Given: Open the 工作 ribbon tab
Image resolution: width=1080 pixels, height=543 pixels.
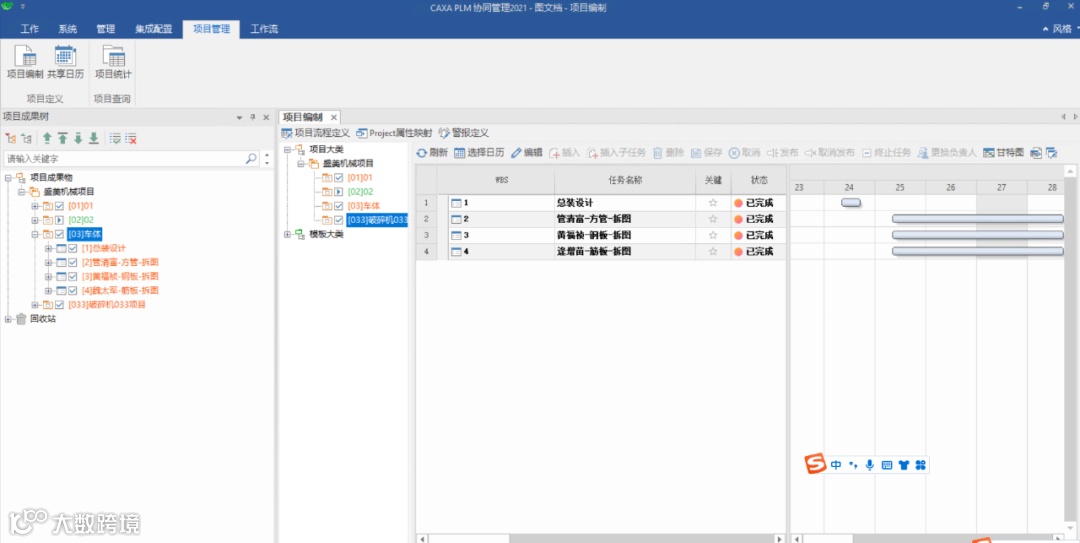Looking at the screenshot, I should [29, 29].
